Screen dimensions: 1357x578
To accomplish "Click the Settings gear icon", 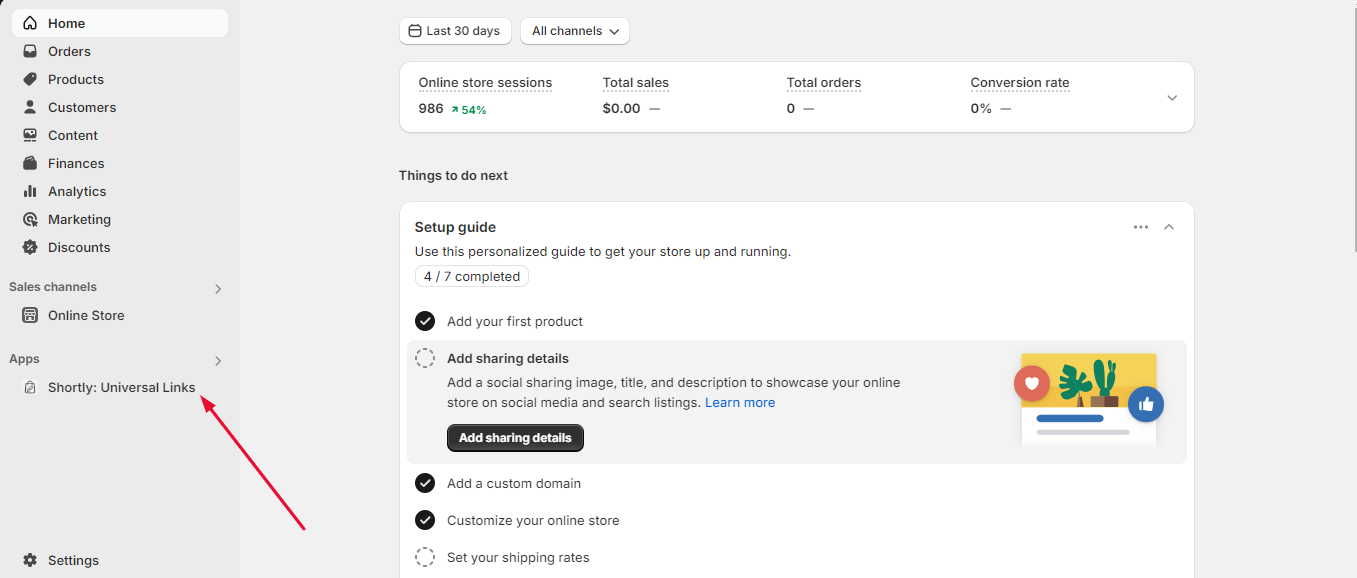I will coord(30,560).
